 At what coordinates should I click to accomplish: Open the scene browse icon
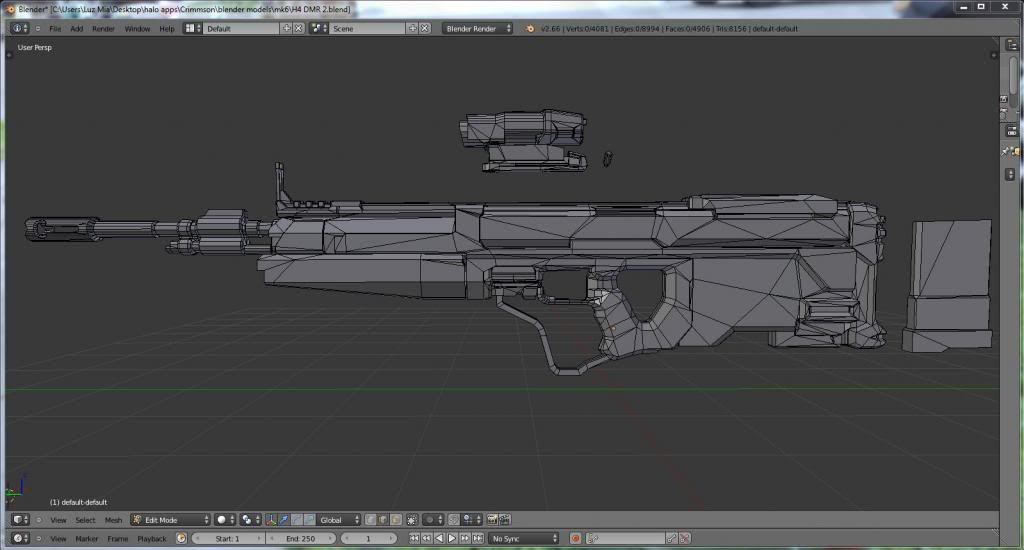(x=319, y=29)
